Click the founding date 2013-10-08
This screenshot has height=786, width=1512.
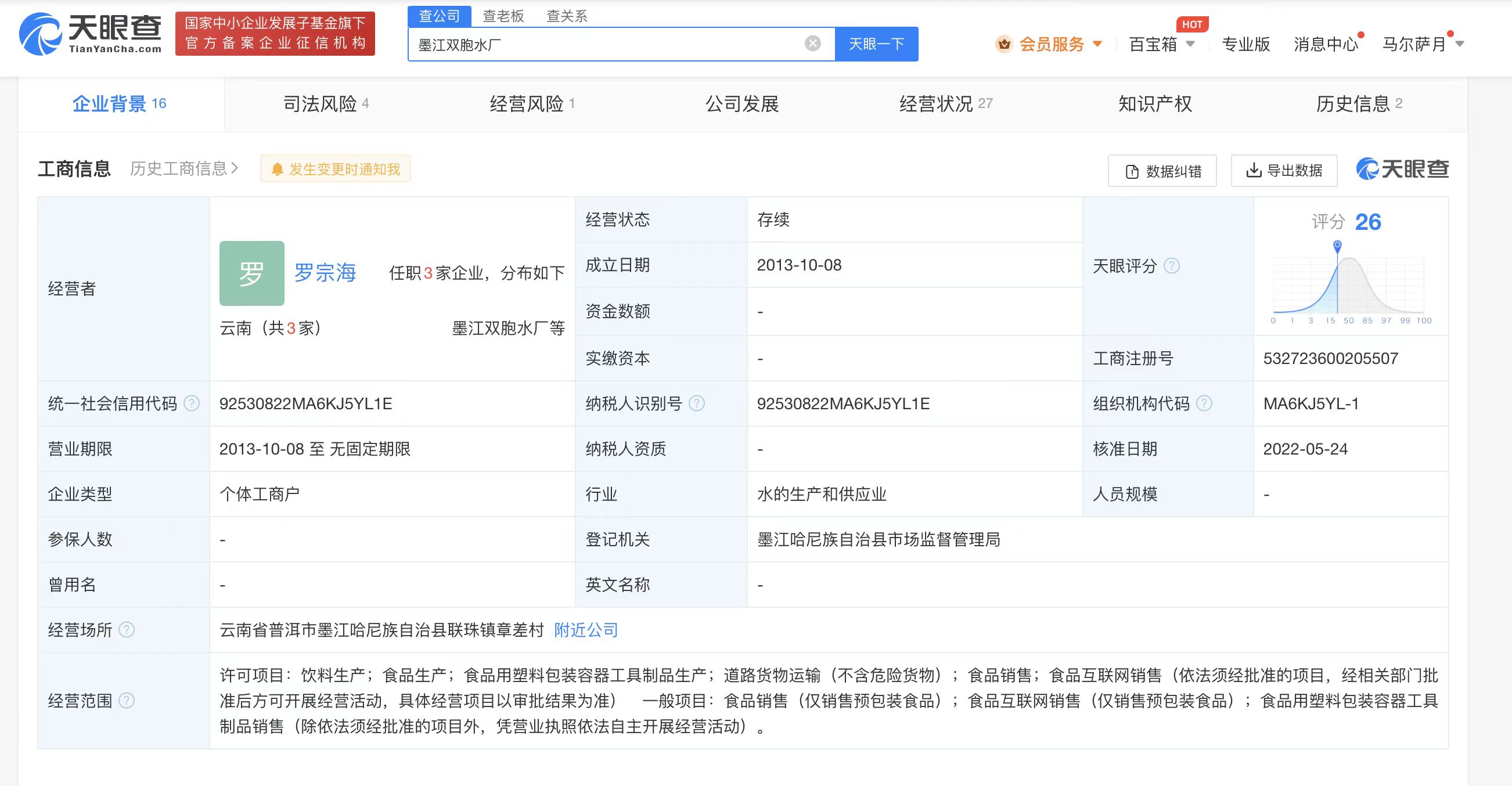click(799, 265)
